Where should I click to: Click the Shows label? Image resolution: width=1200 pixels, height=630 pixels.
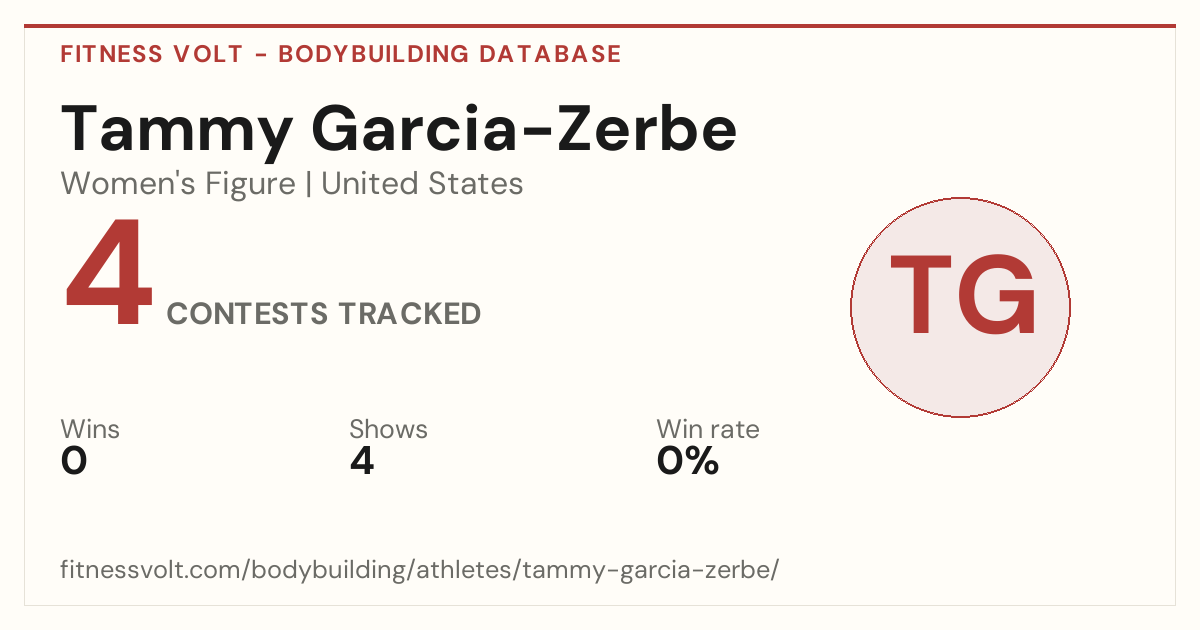click(388, 429)
